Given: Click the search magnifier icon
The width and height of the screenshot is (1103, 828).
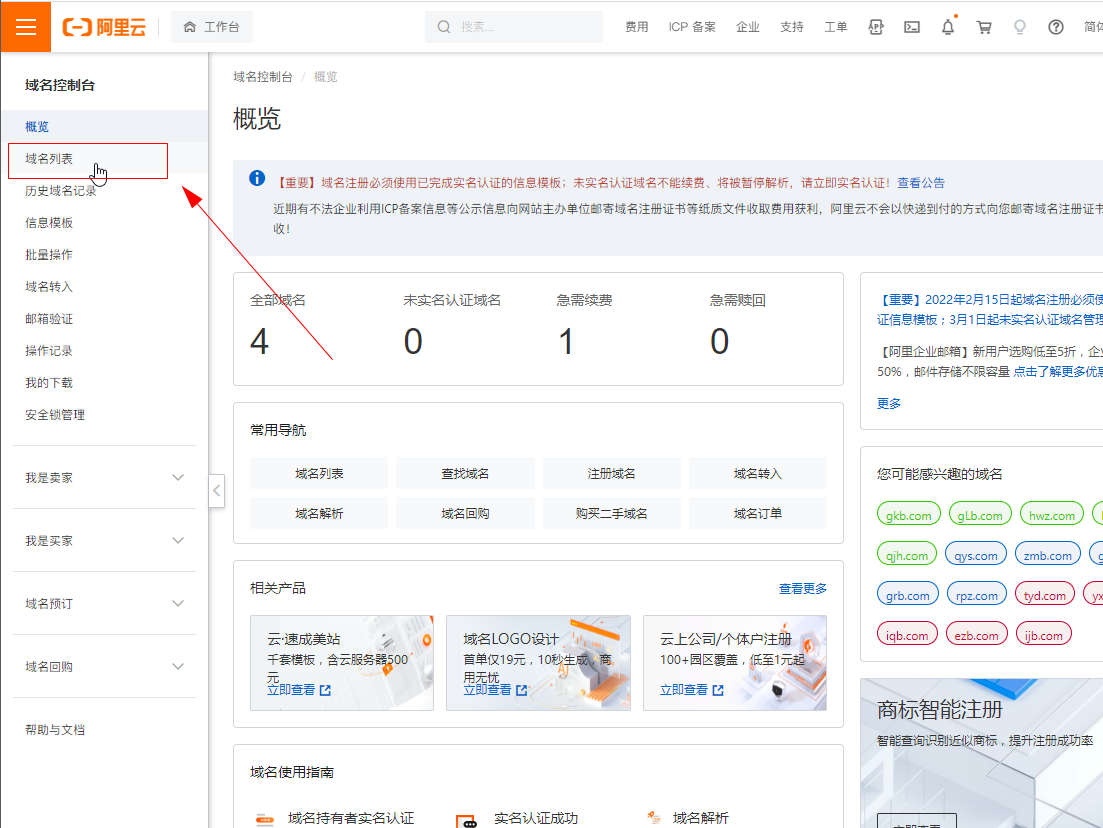Looking at the screenshot, I should click(x=443, y=27).
